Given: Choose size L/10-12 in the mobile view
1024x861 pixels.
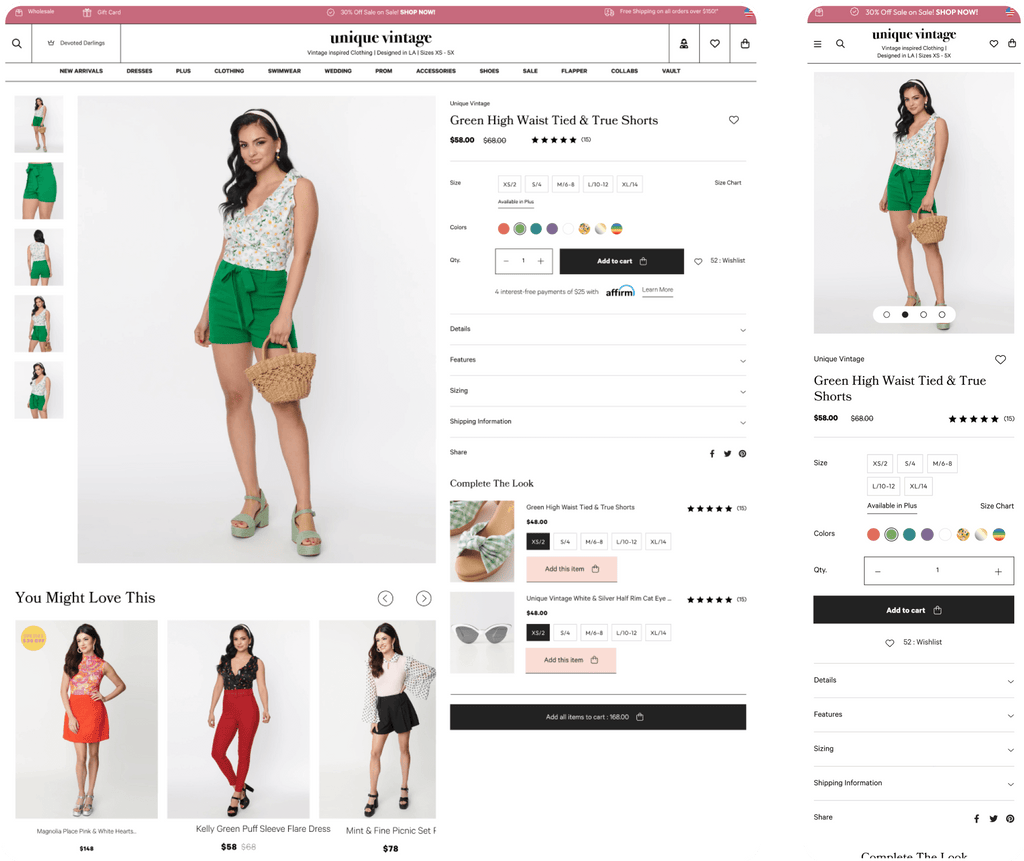Looking at the screenshot, I should point(883,487).
